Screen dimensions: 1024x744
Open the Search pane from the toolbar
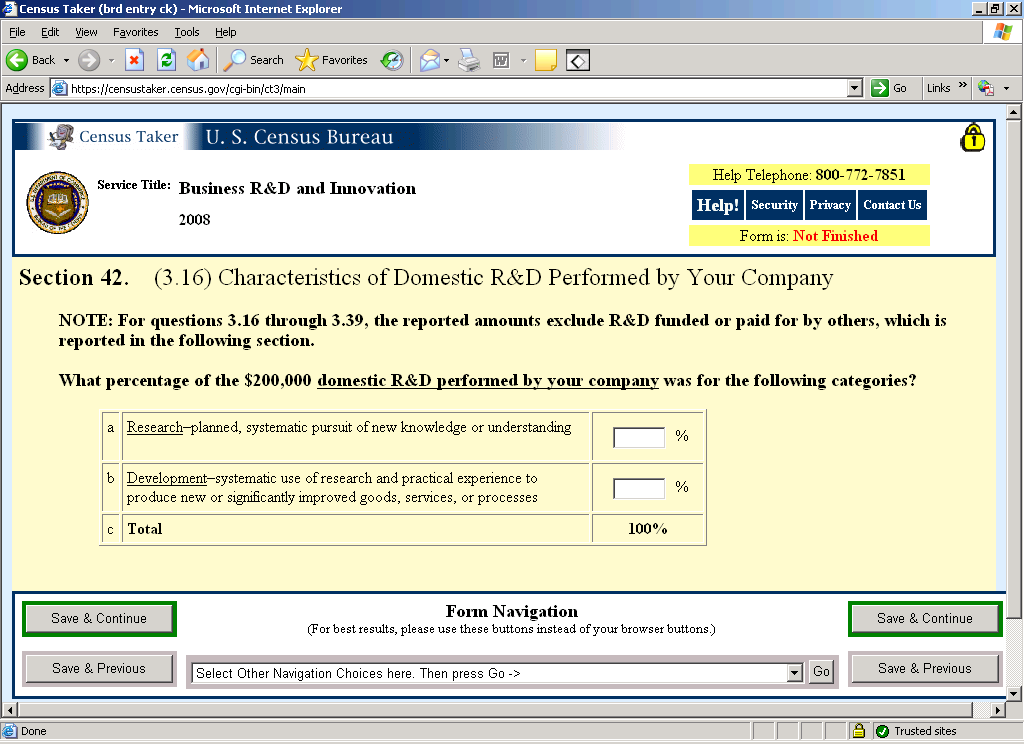click(x=254, y=60)
